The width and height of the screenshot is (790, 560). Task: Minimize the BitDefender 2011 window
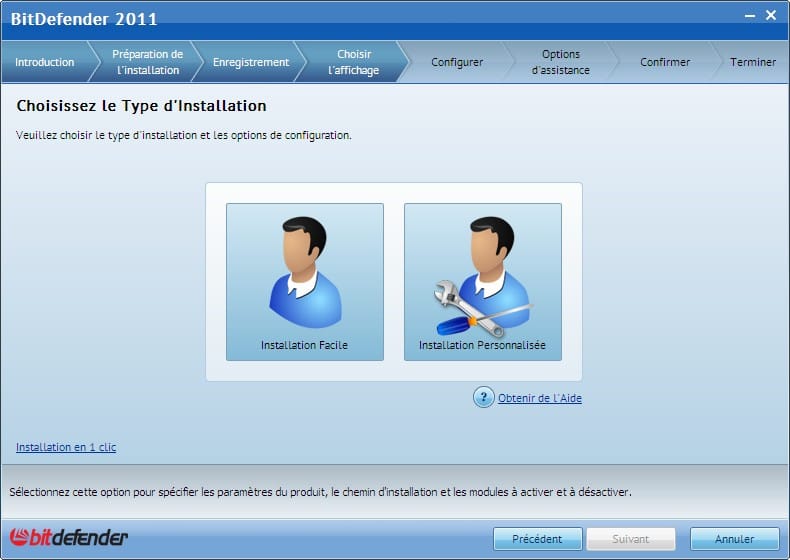coord(750,16)
